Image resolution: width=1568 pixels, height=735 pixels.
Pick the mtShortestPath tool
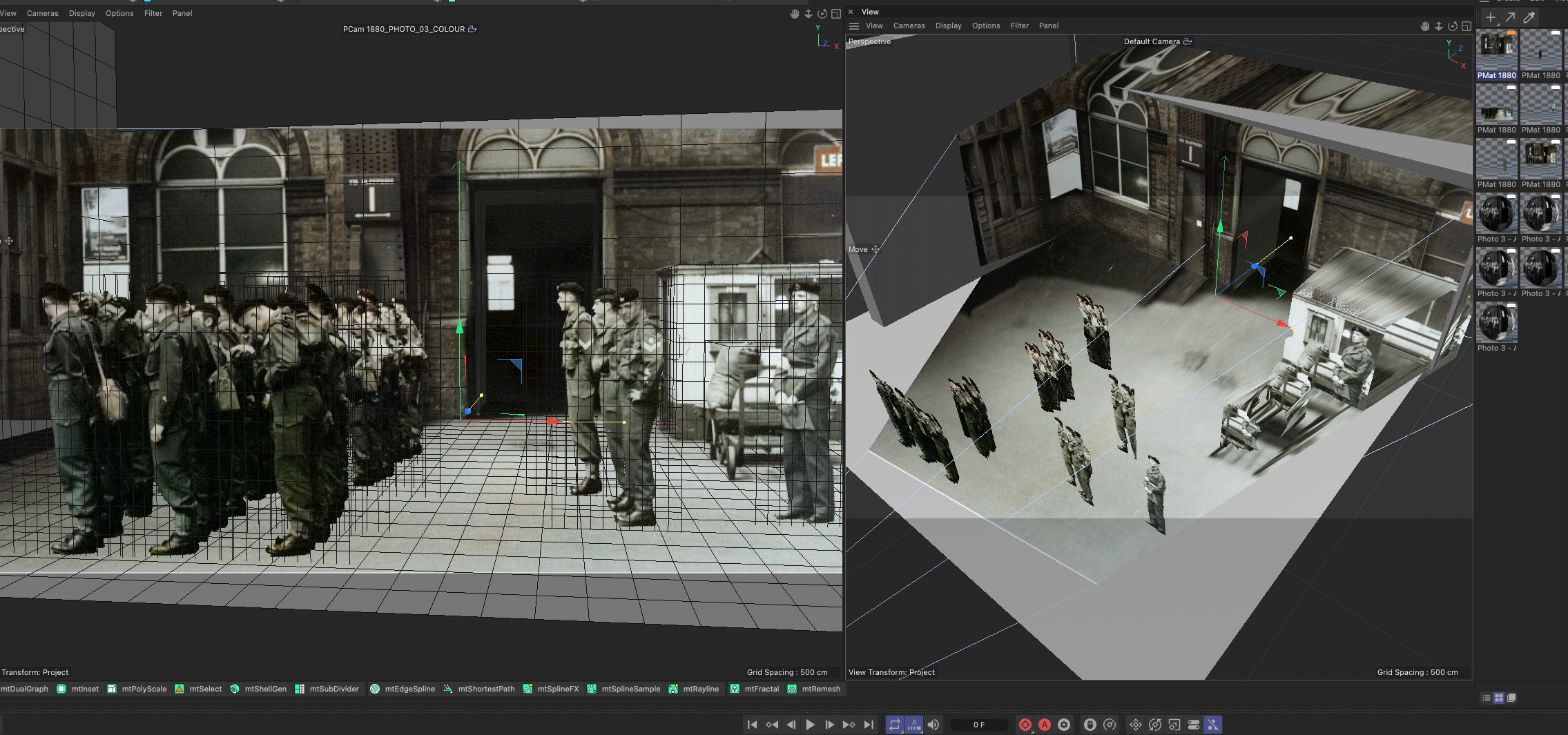click(479, 689)
